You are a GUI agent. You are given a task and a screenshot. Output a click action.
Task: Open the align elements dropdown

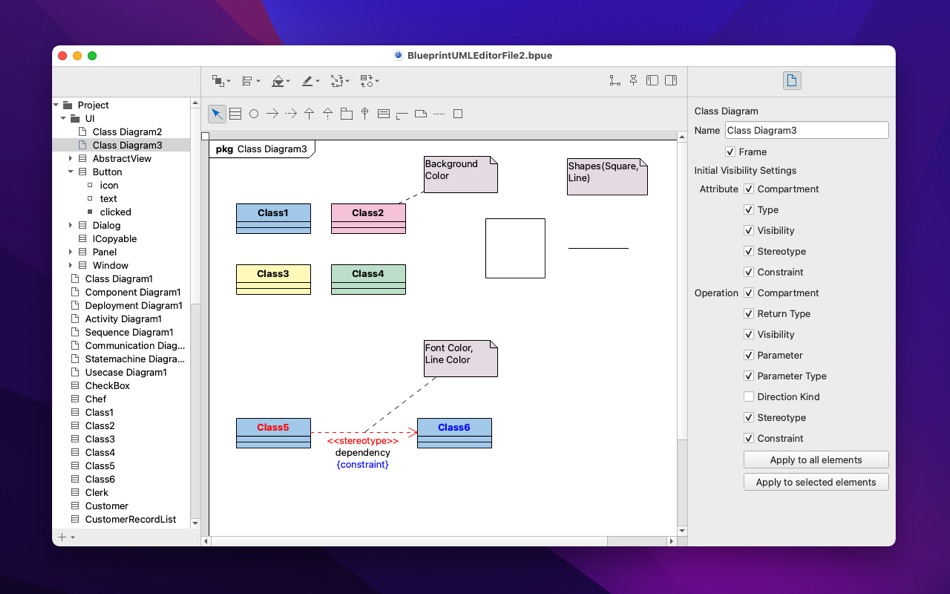coord(250,81)
